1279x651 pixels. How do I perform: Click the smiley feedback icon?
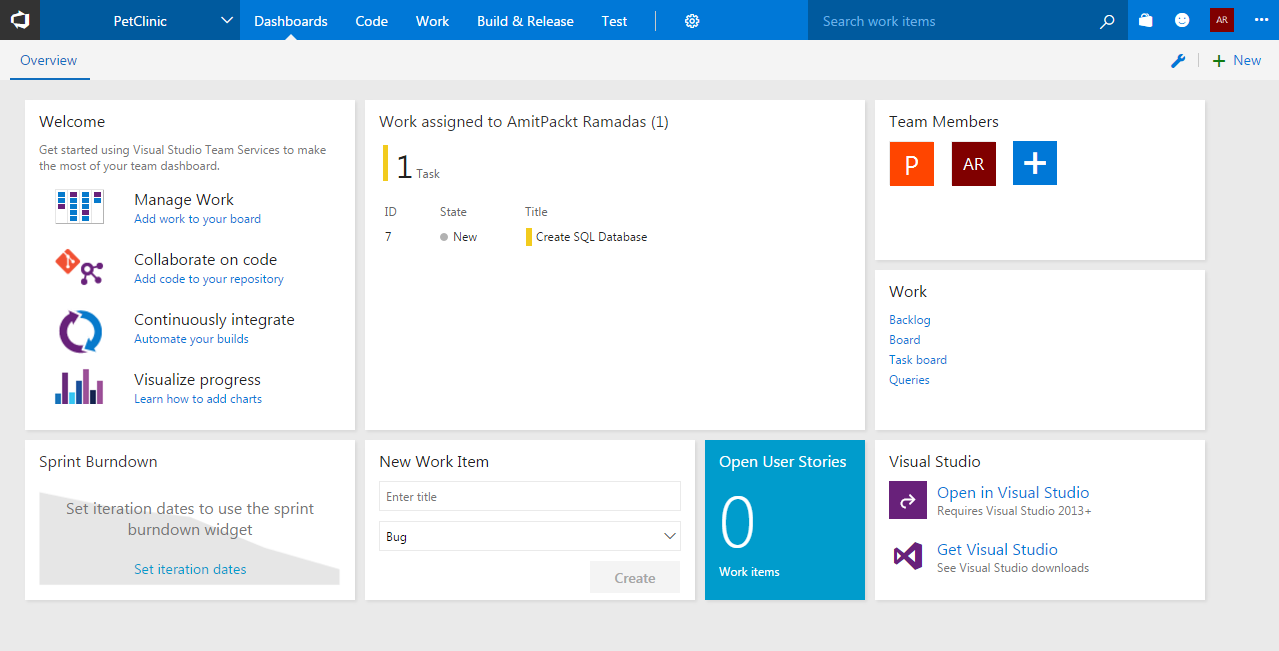click(1182, 20)
